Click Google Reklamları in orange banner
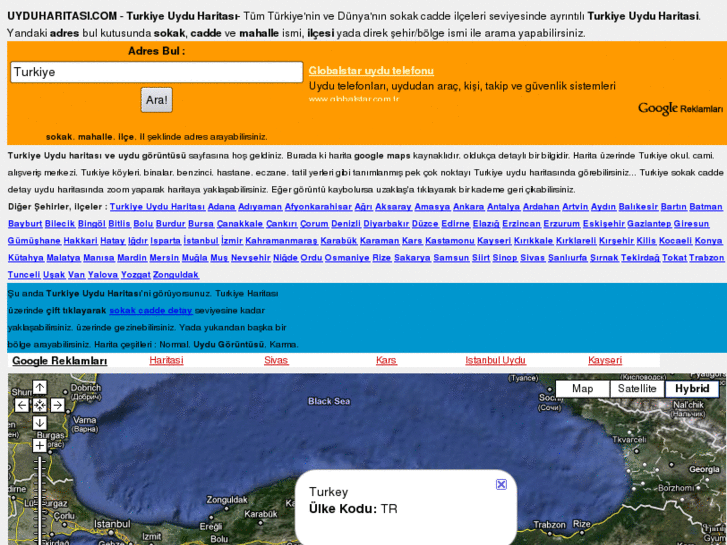 pos(680,109)
